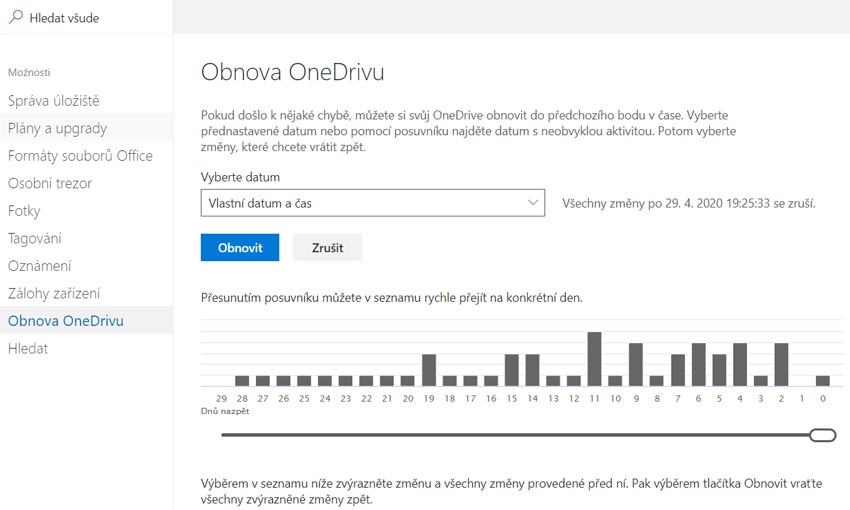850x510 pixels.
Task: Click the bar for day 14
Action: 532,370
